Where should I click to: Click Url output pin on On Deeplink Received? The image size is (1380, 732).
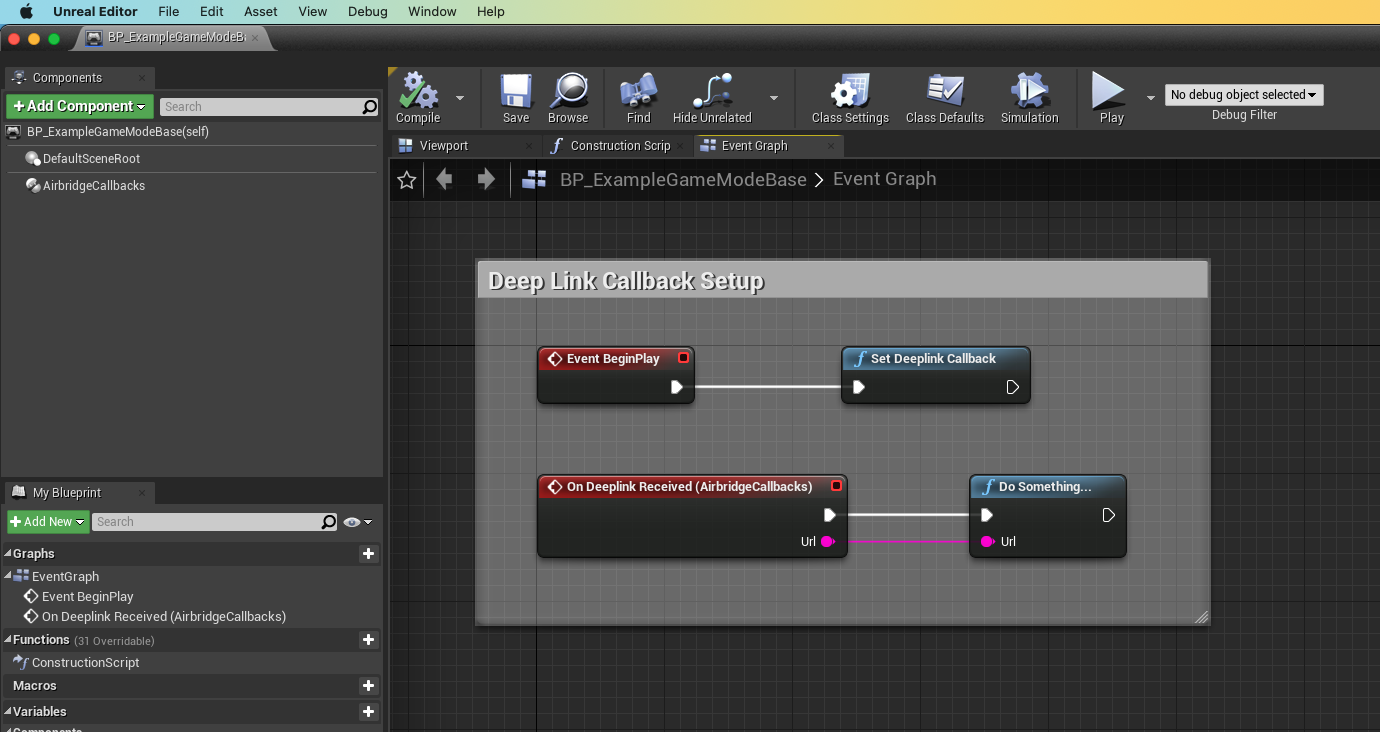827,542
